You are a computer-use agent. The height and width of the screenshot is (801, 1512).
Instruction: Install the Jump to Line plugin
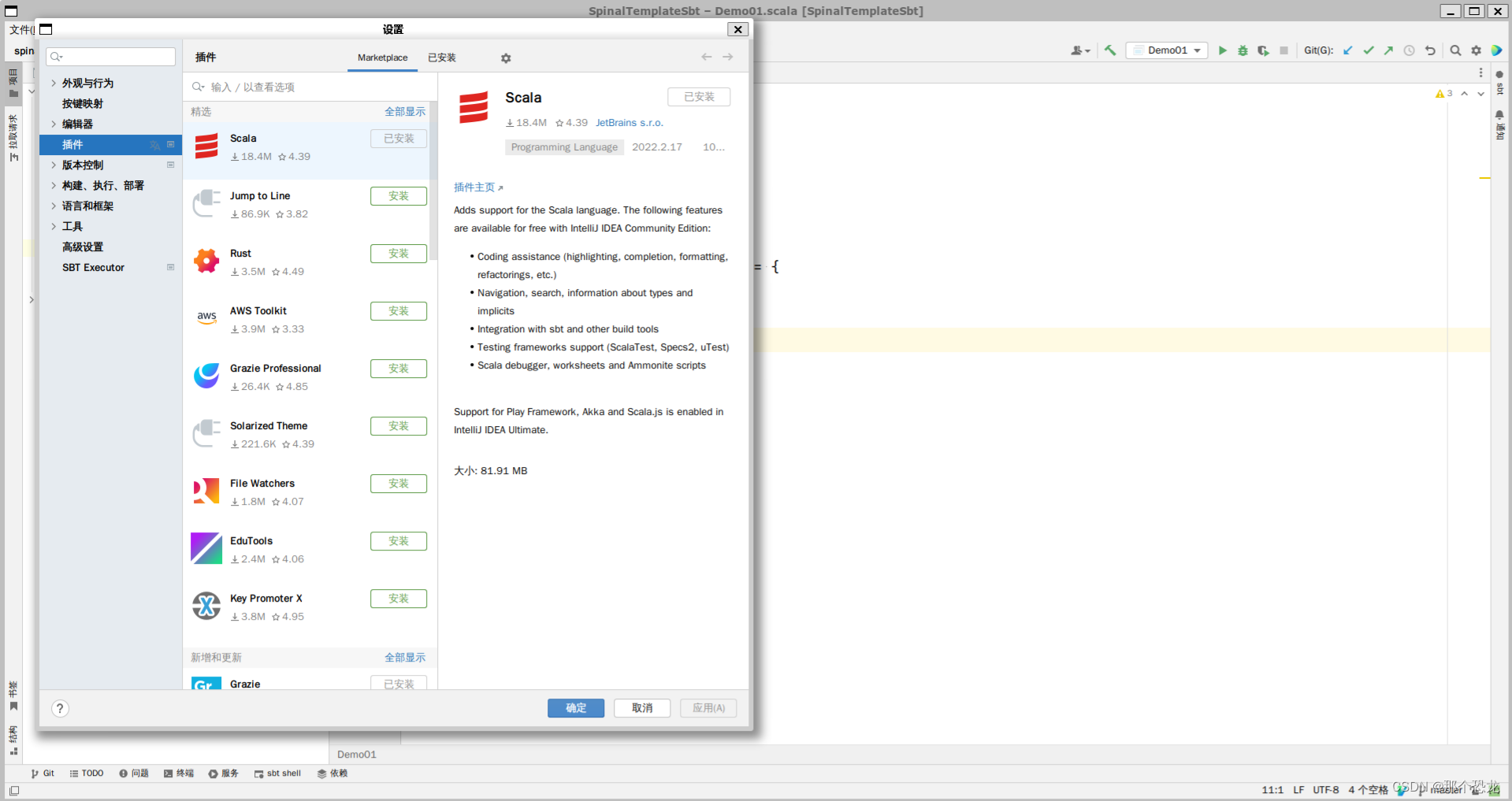[x=399, y=196]
